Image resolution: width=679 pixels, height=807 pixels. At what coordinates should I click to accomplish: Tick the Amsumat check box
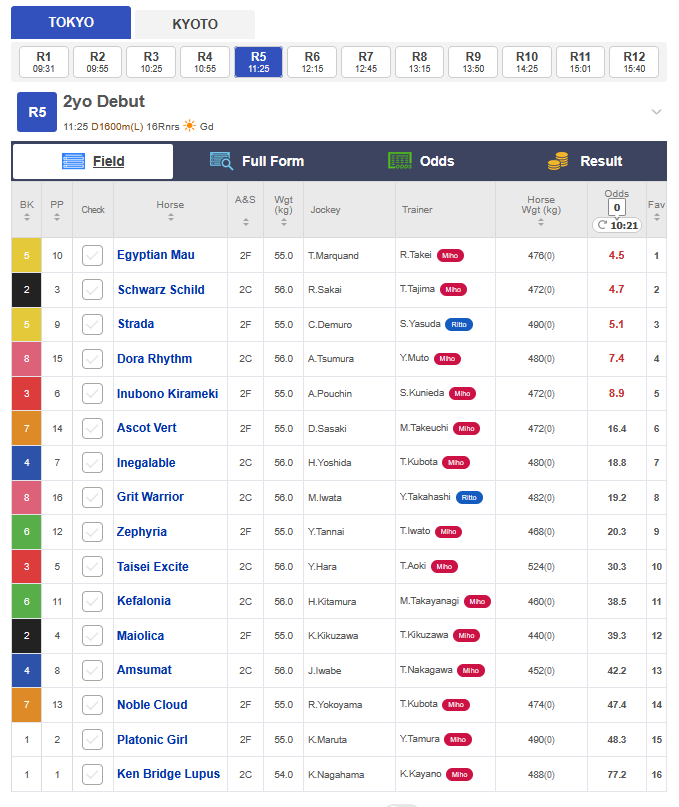tap(93, 670)
